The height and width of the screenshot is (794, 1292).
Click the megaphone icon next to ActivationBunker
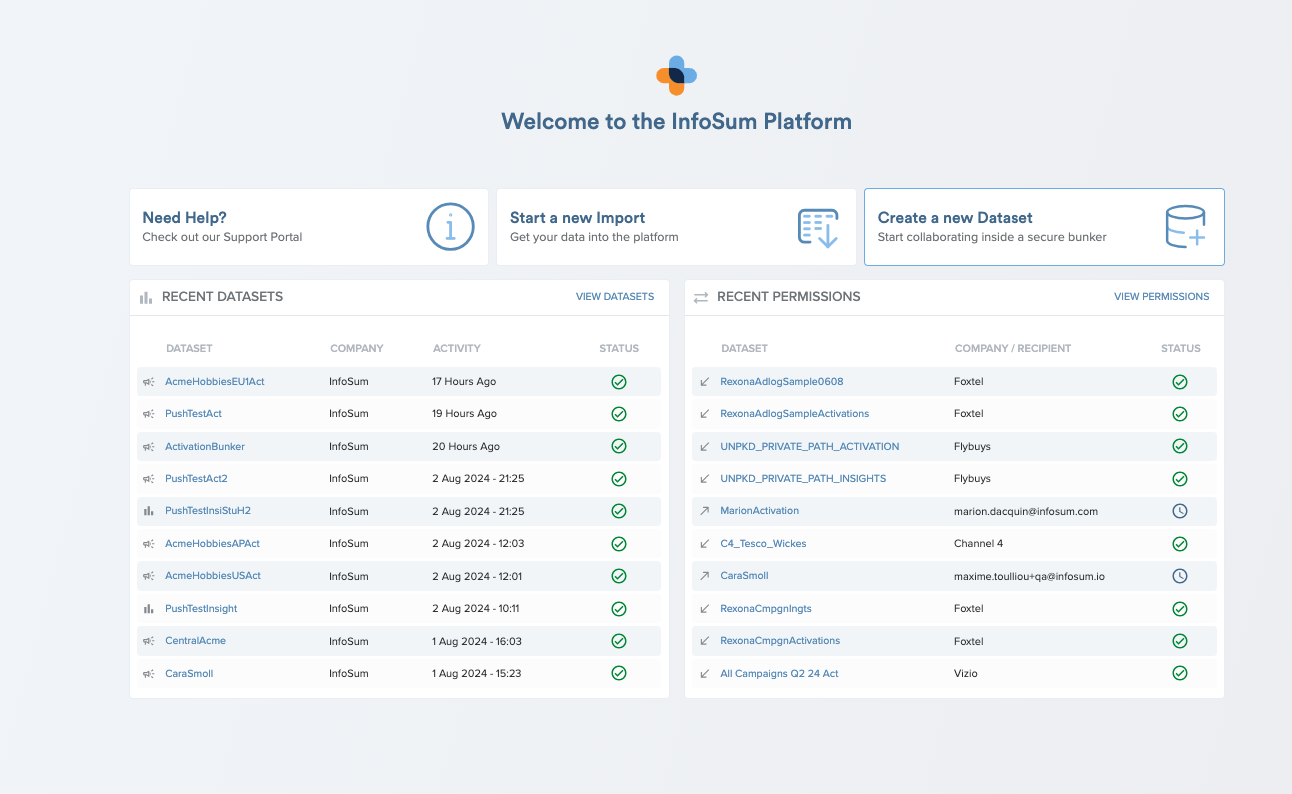tap(148, 447)
